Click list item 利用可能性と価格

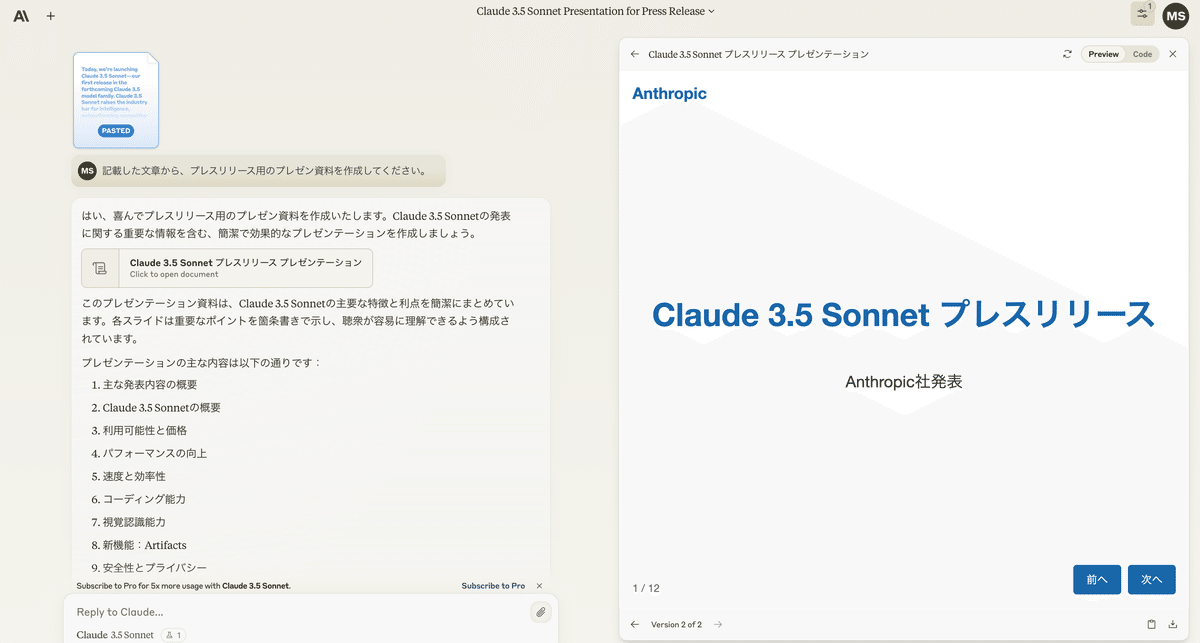145,430
